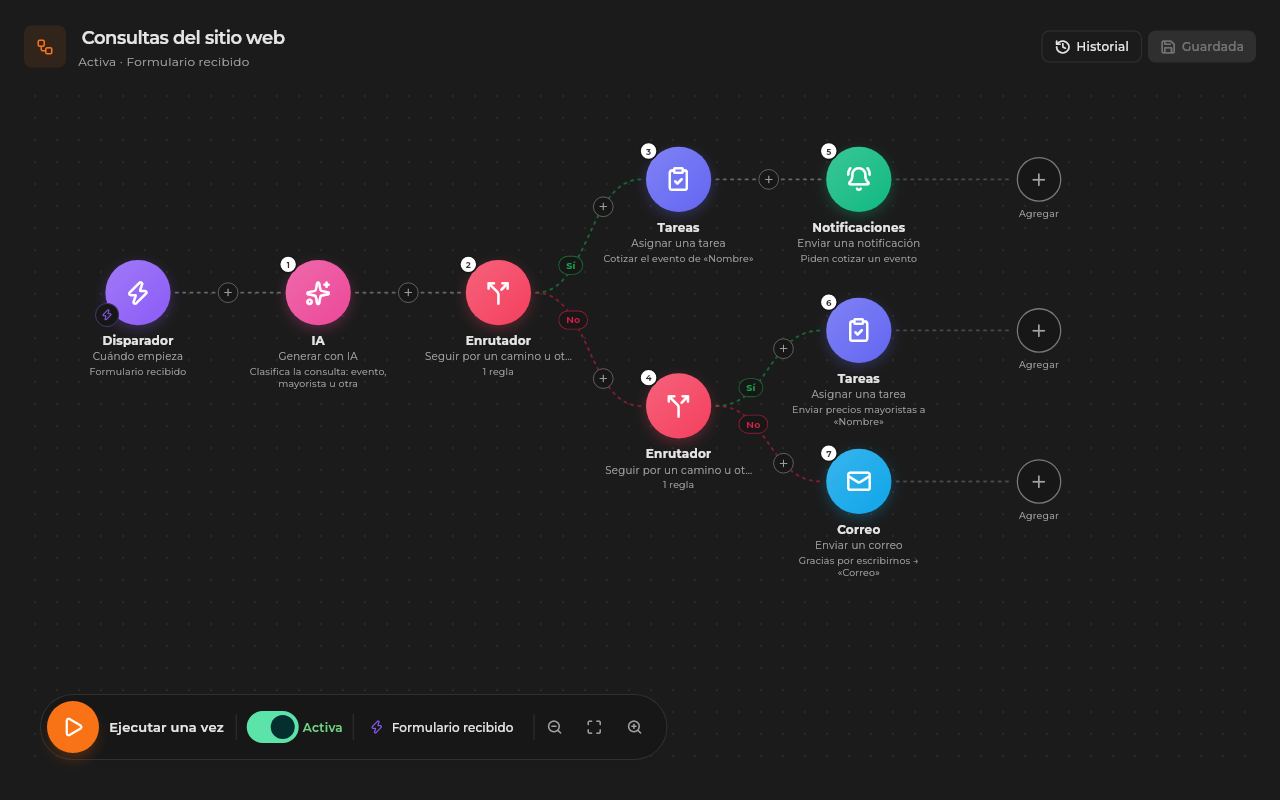Click the small trigger badge on Disparador

107,315
